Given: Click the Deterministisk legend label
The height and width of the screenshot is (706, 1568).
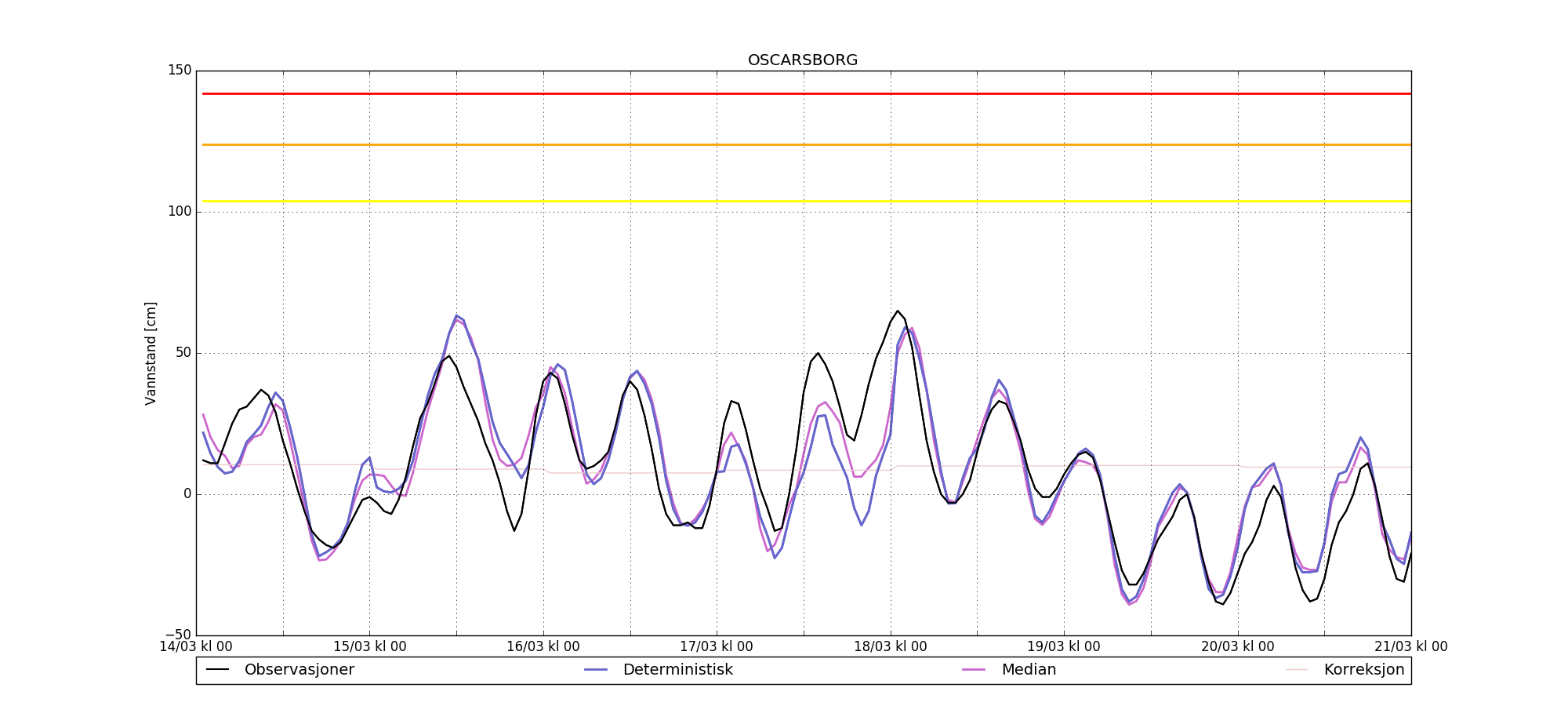Looking at the screenshot, I should [677, 670].
